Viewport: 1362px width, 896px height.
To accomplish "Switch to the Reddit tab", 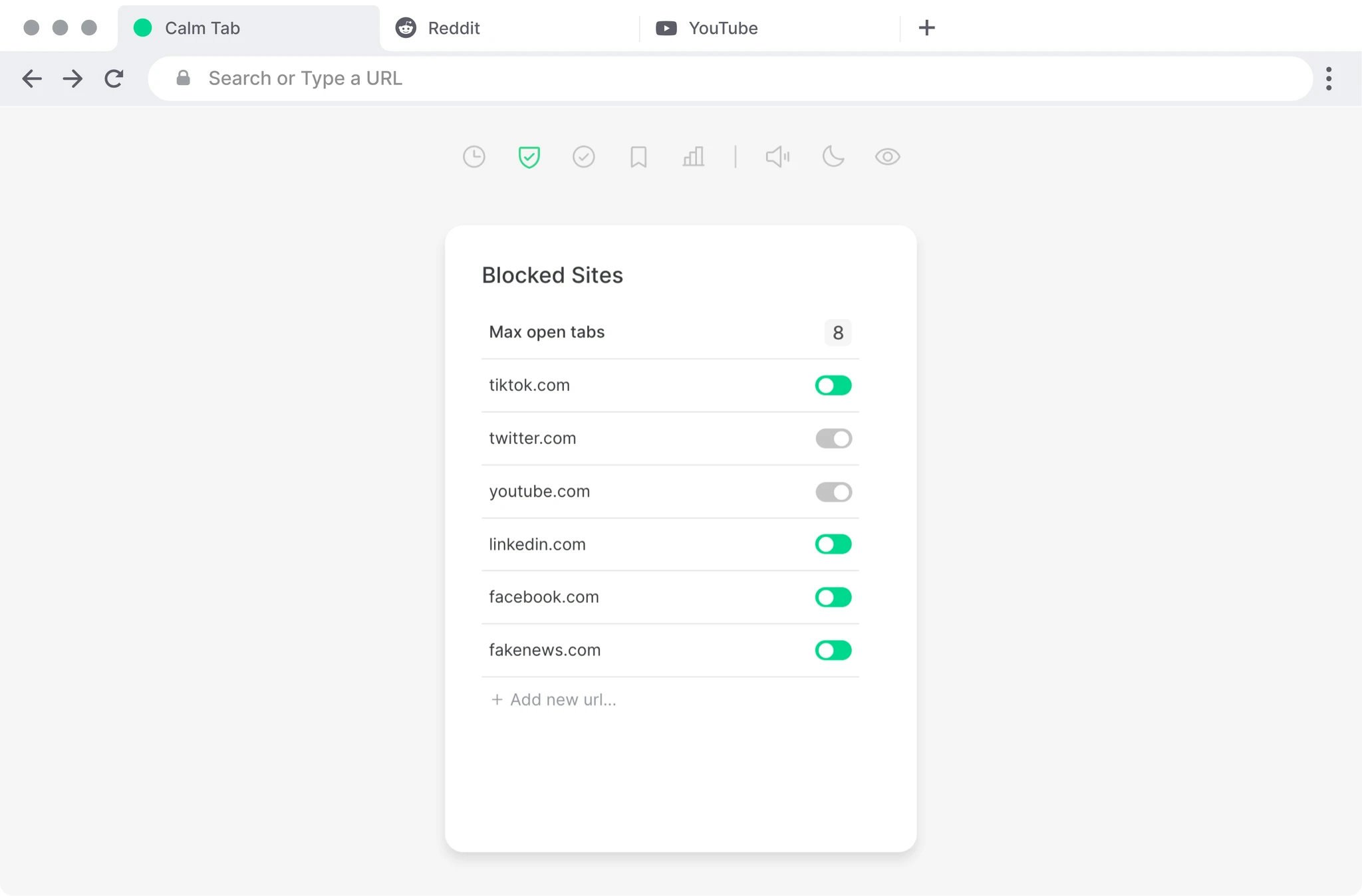I will 509,28.
